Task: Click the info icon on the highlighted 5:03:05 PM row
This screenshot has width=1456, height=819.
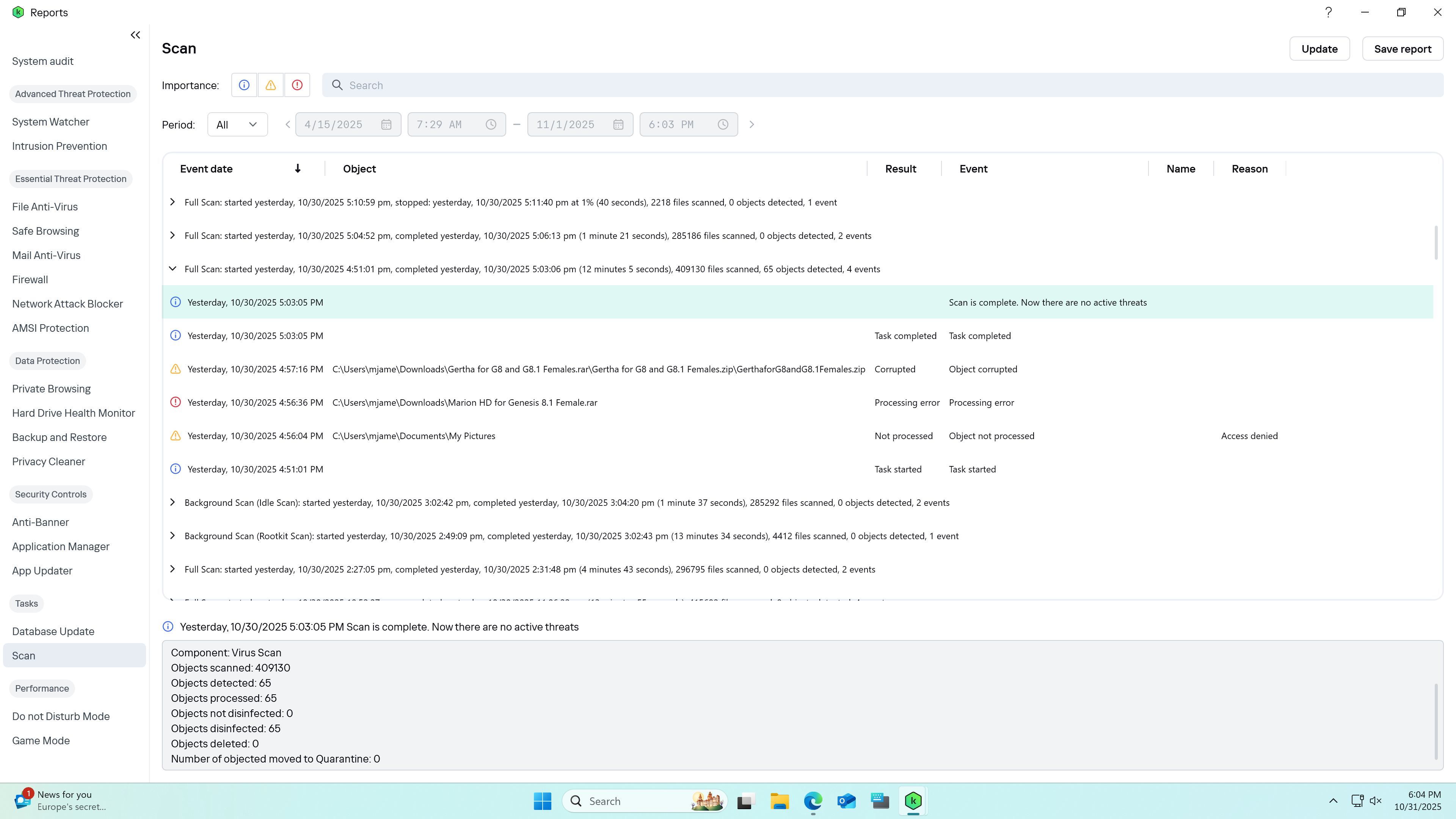Action: tap(176, 302)
